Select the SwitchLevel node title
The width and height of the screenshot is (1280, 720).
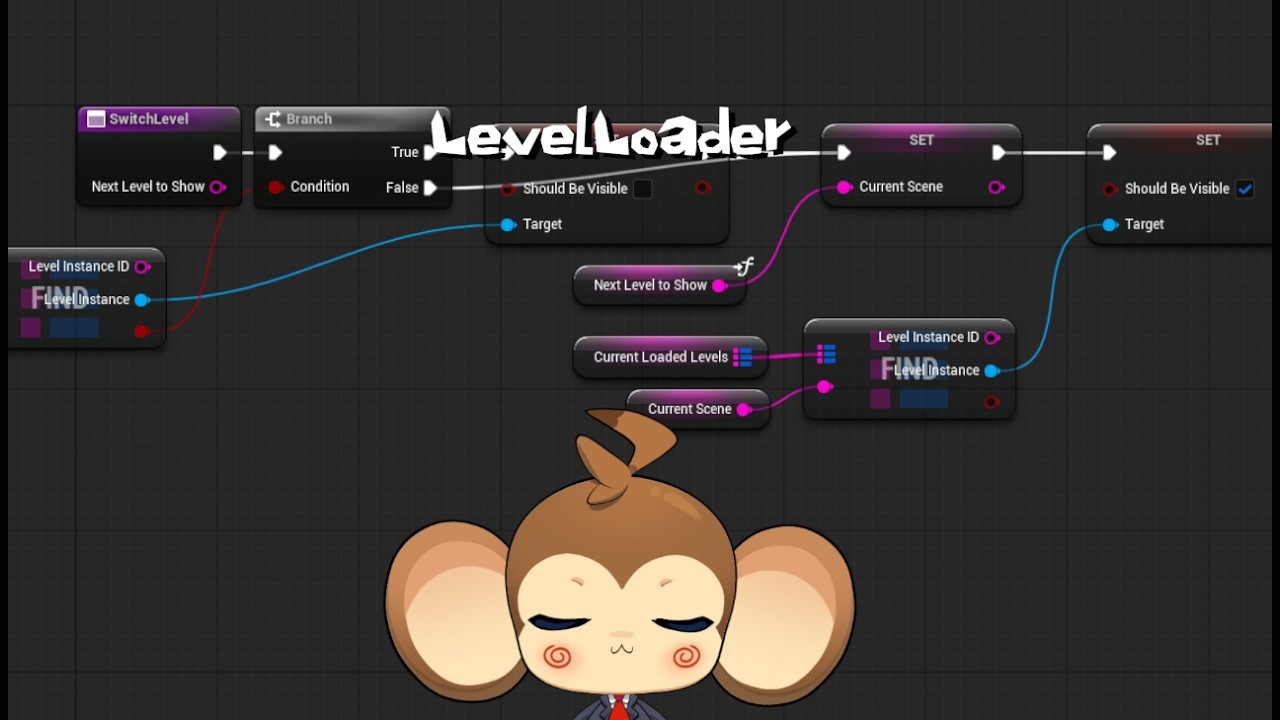149,119
